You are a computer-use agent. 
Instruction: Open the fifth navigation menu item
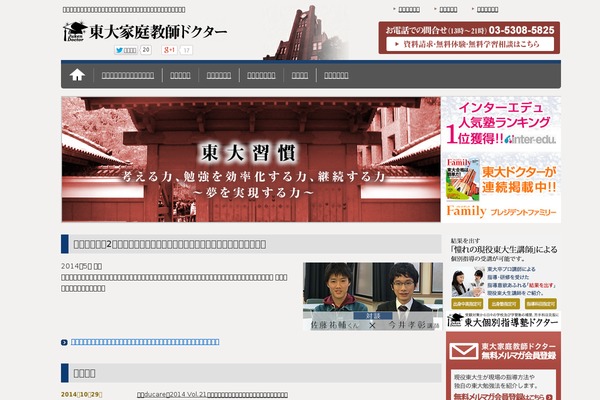(x=300, y=75)
